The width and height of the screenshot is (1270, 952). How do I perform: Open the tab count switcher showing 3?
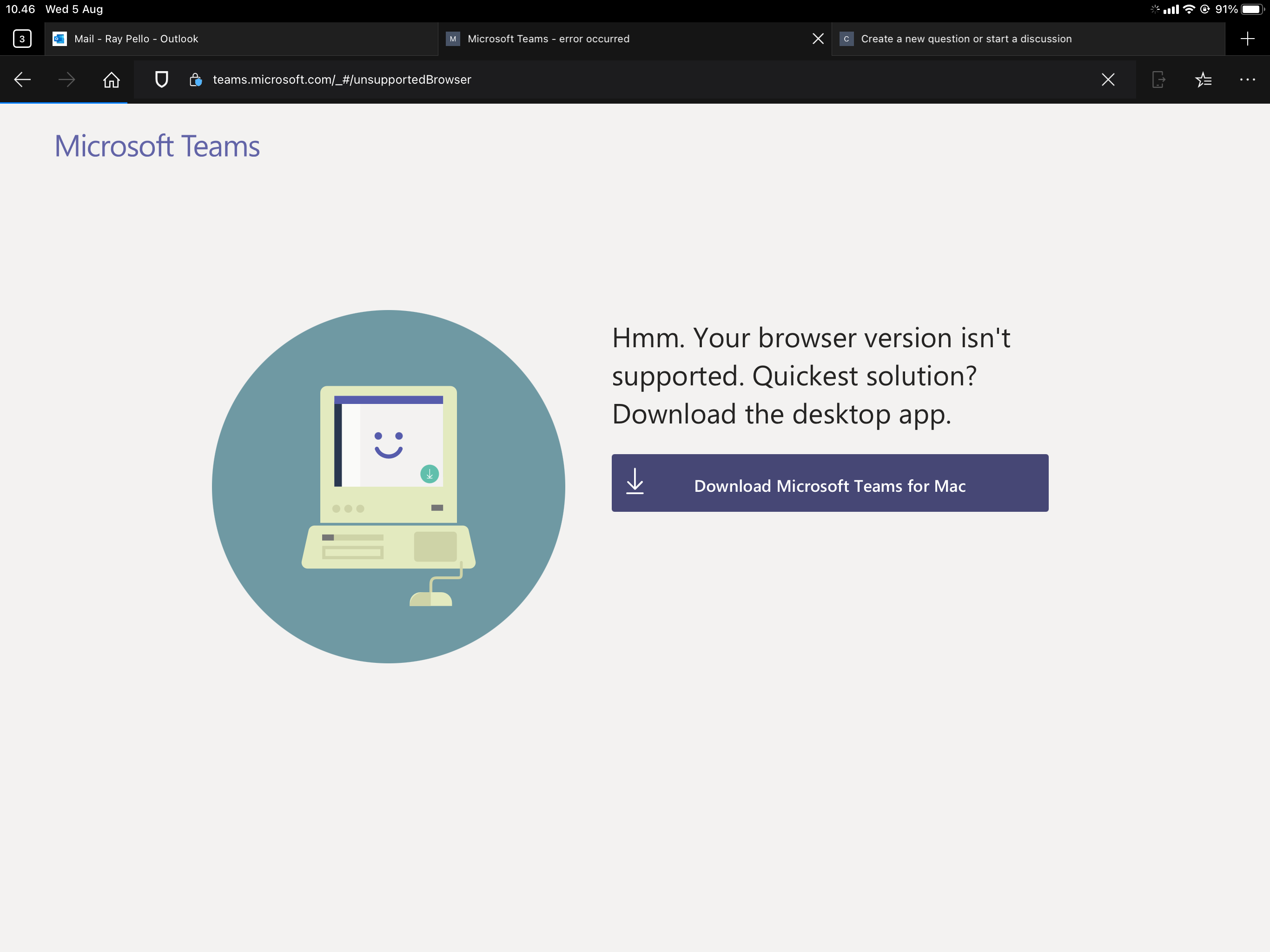pyautogui.click(x=22, y=39)
